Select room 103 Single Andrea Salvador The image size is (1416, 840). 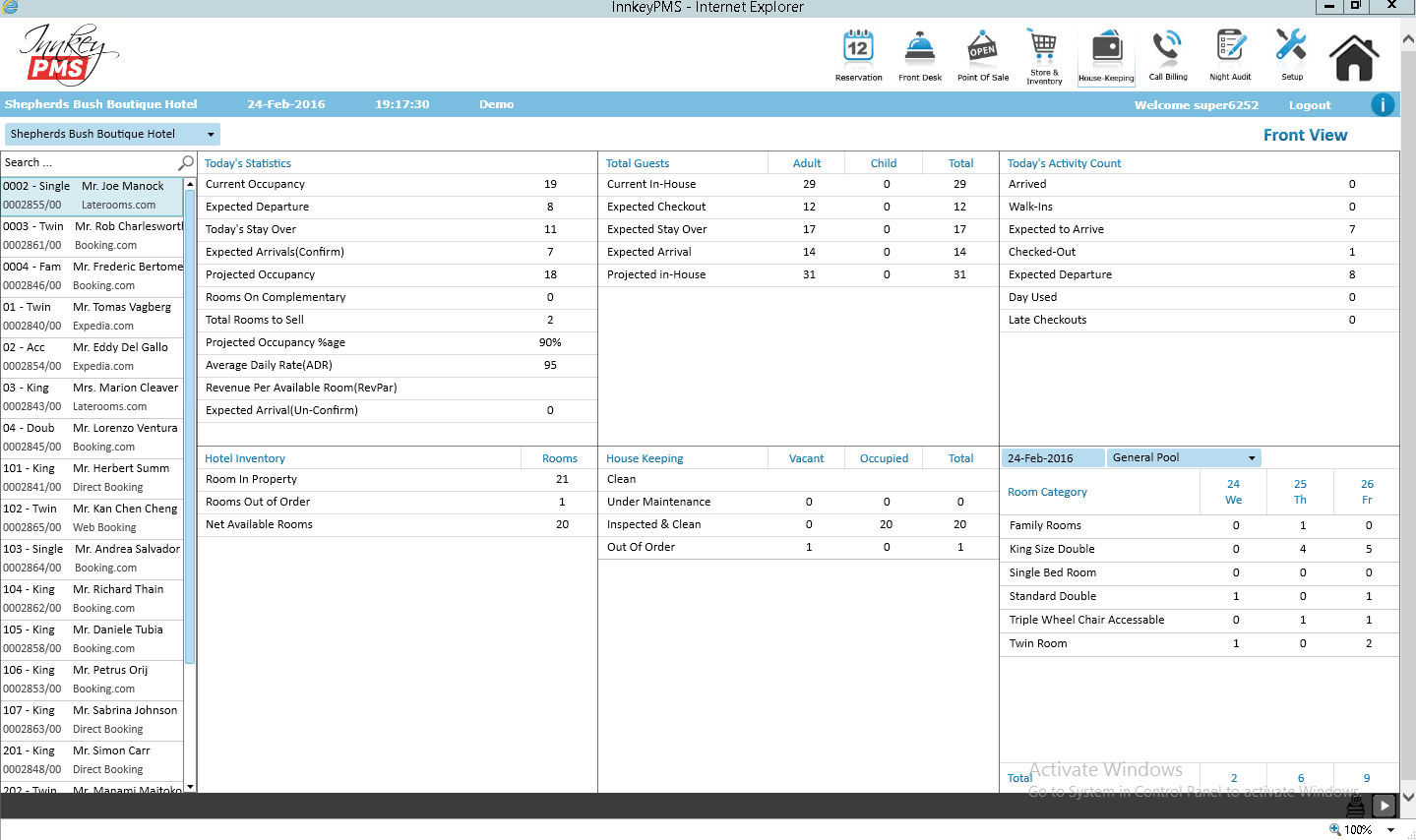(x=92, y=559)
